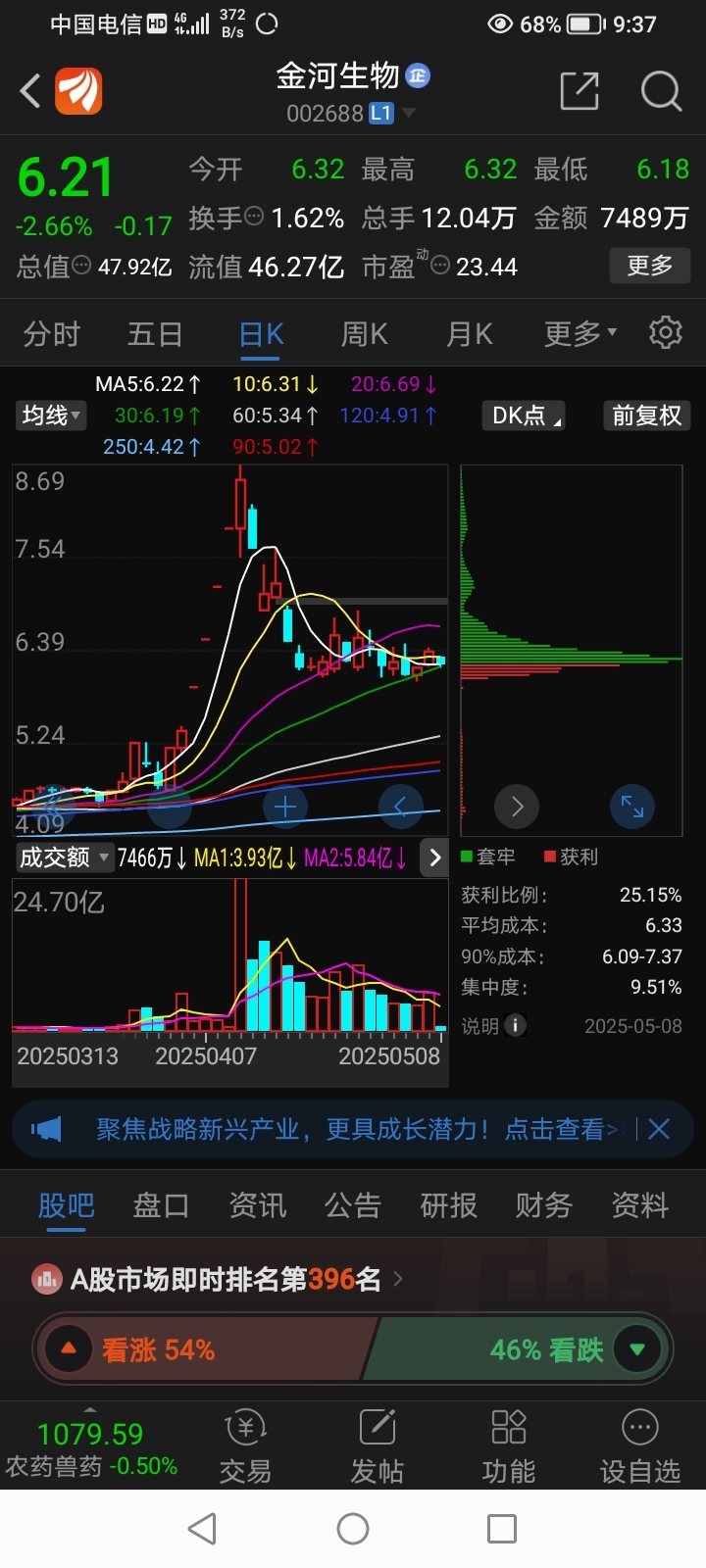Tap the orange Tonghuashun app logo
This screenshot has height=1568, width=706.
pos(78,91)
